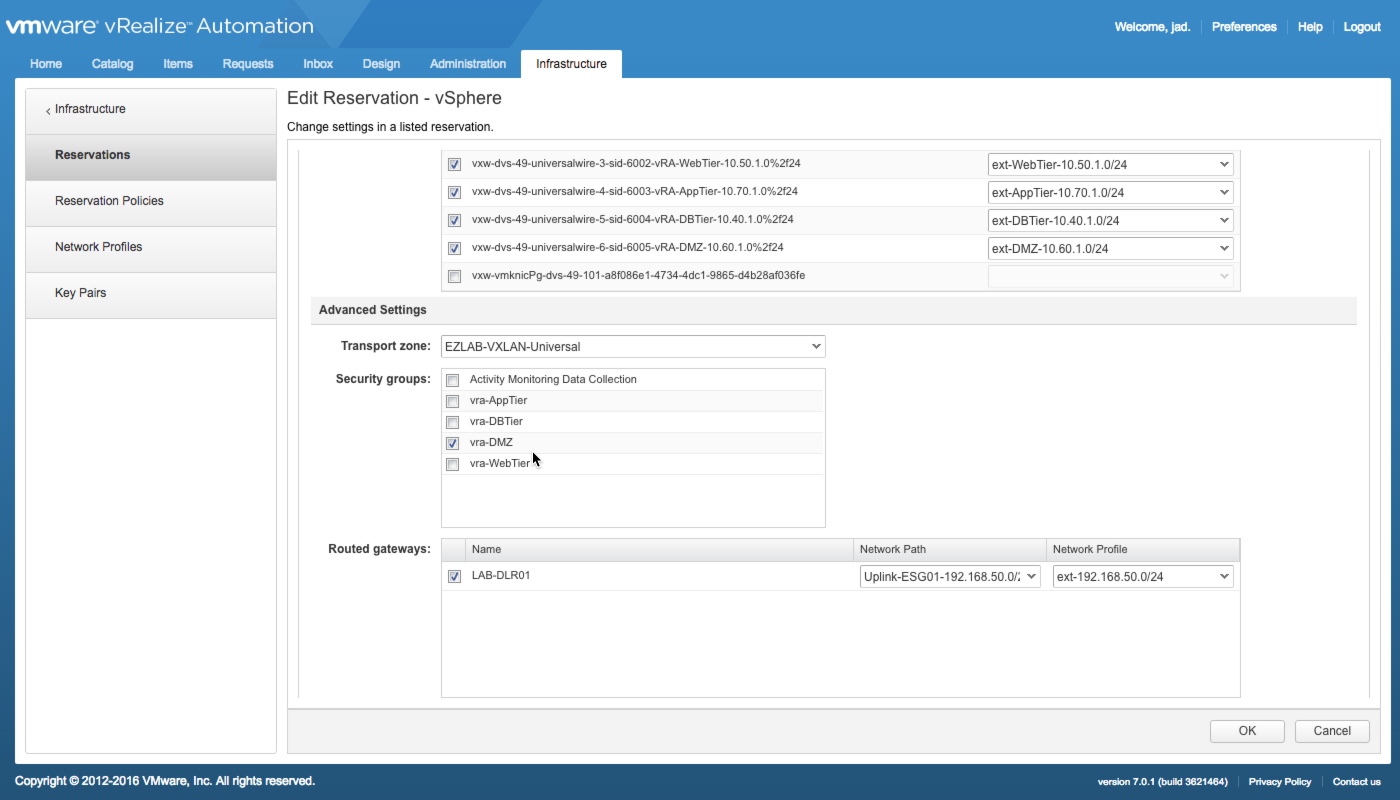Check the vra-AppTier security group
Screen dimensions: 1400x800
(x=452, y=401)
